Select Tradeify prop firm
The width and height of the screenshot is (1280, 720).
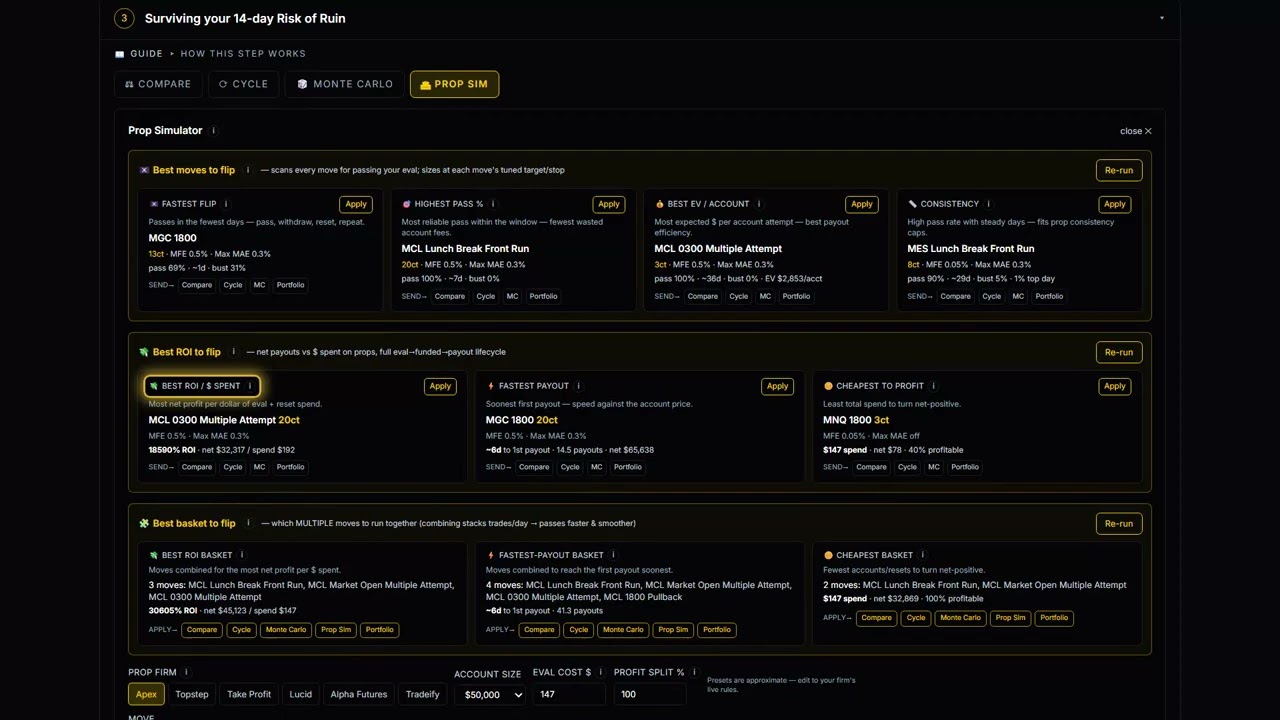(x=423, y=694)
